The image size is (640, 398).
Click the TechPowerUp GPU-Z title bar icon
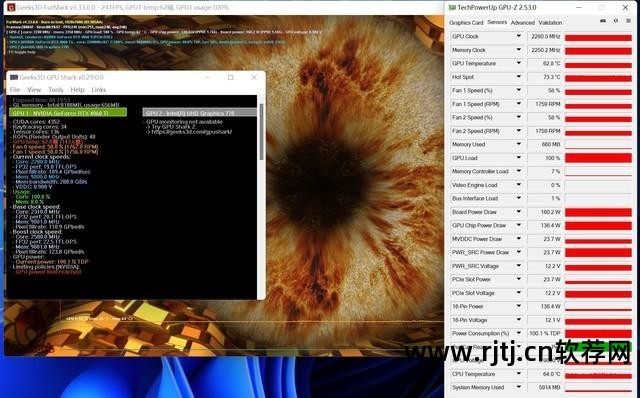tap(452, 7)
